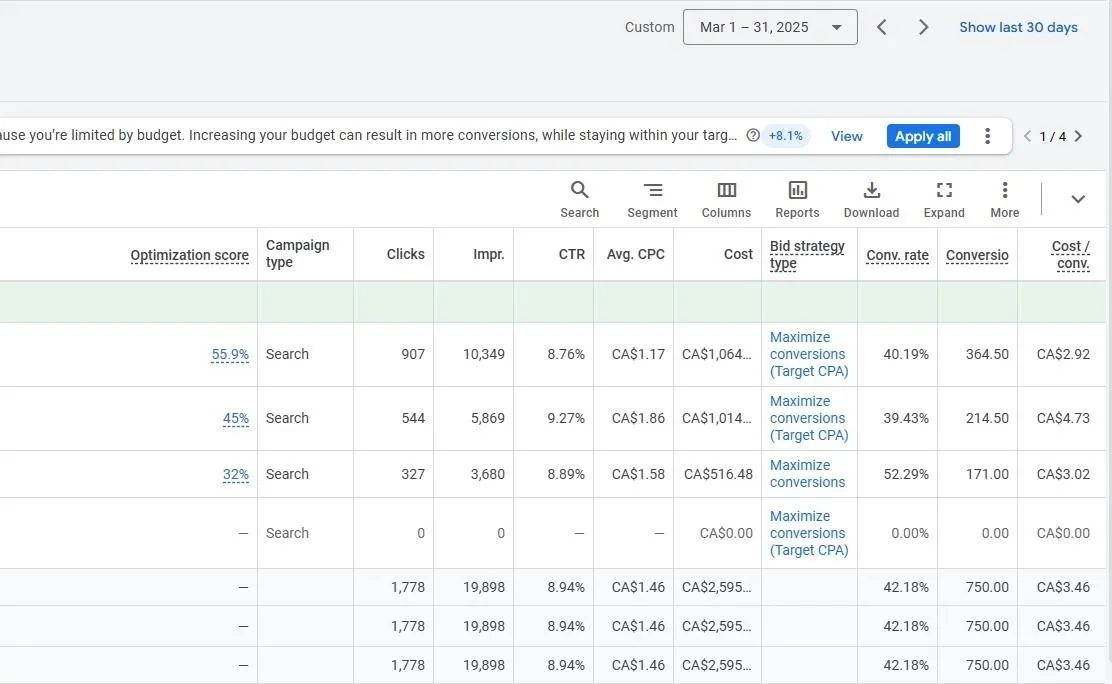Apply all recommendations

pos(923,136)
